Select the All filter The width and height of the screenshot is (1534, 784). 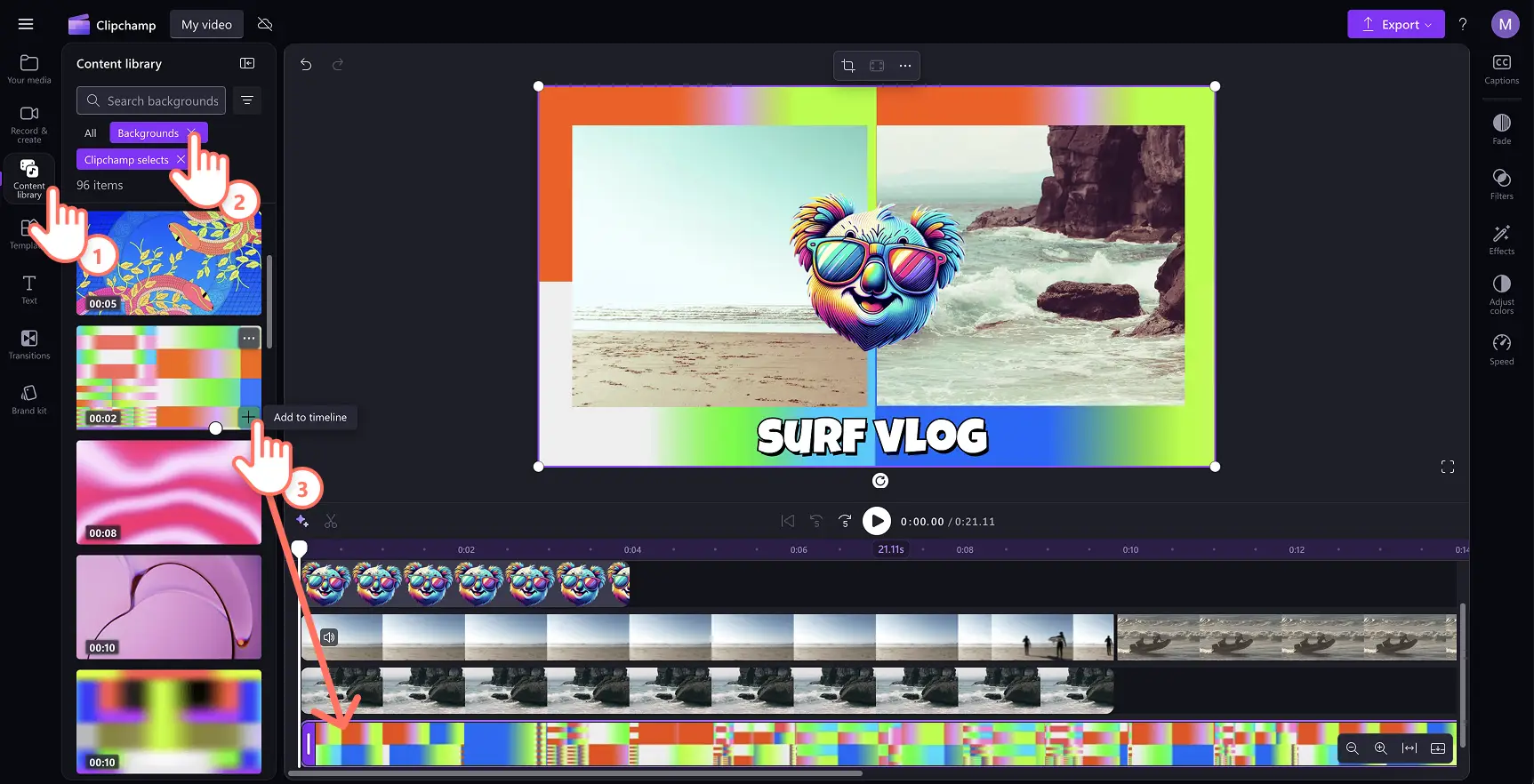click(x=91, y=133)
